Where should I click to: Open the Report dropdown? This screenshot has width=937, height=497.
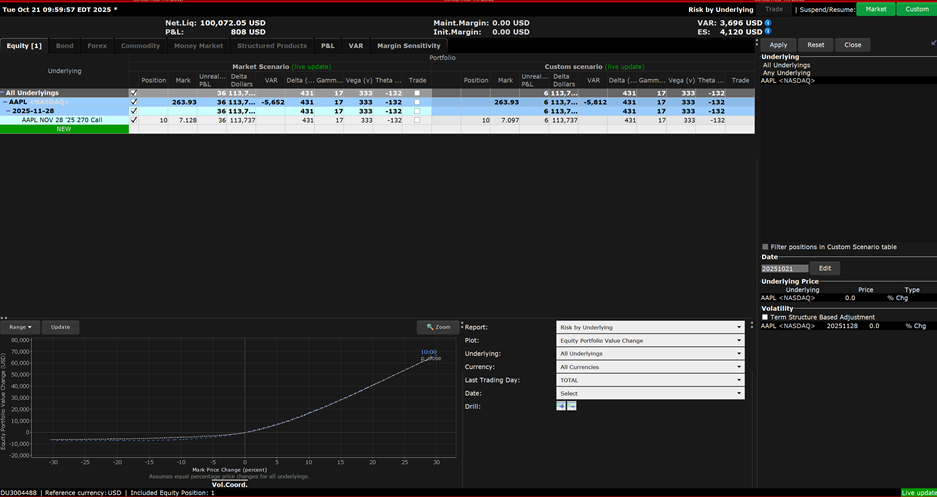[650, 327]
